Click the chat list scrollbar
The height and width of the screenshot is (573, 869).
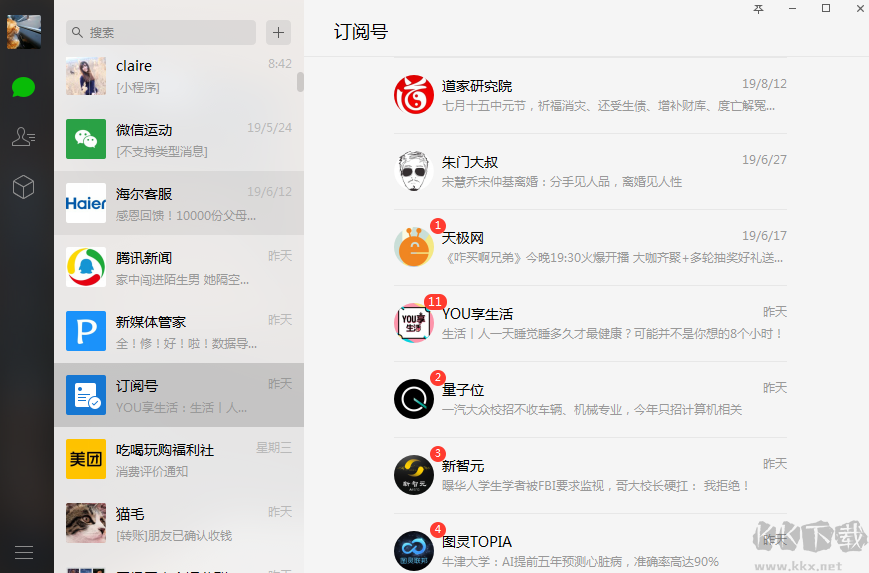click(x=300, y=82)
